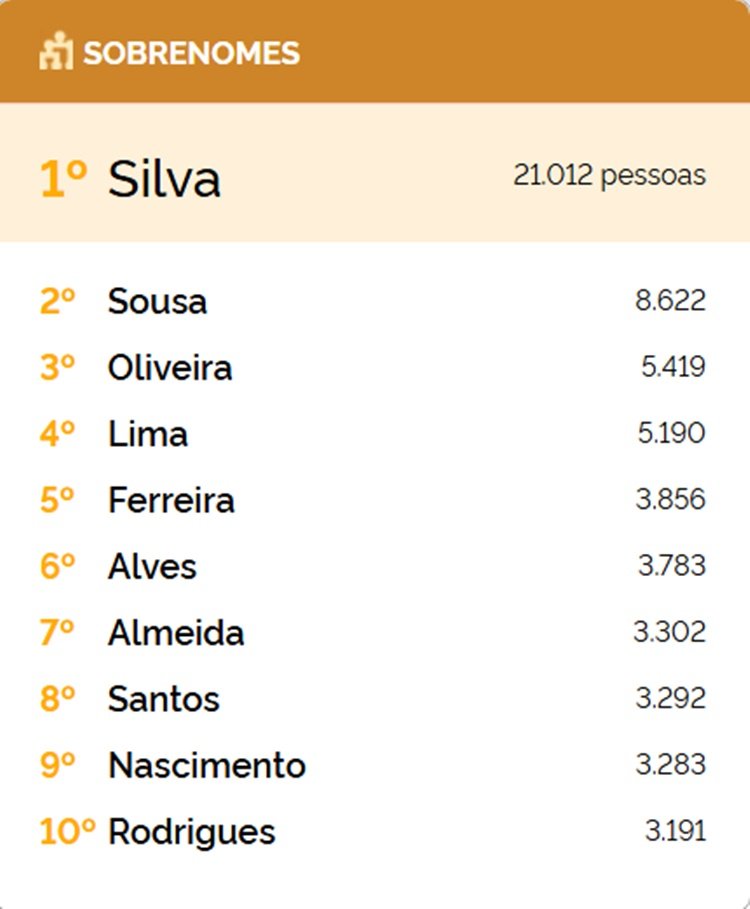This screenshot has height=909, width=750.
Task: Open the Santos surname entry
Action: 163,698
